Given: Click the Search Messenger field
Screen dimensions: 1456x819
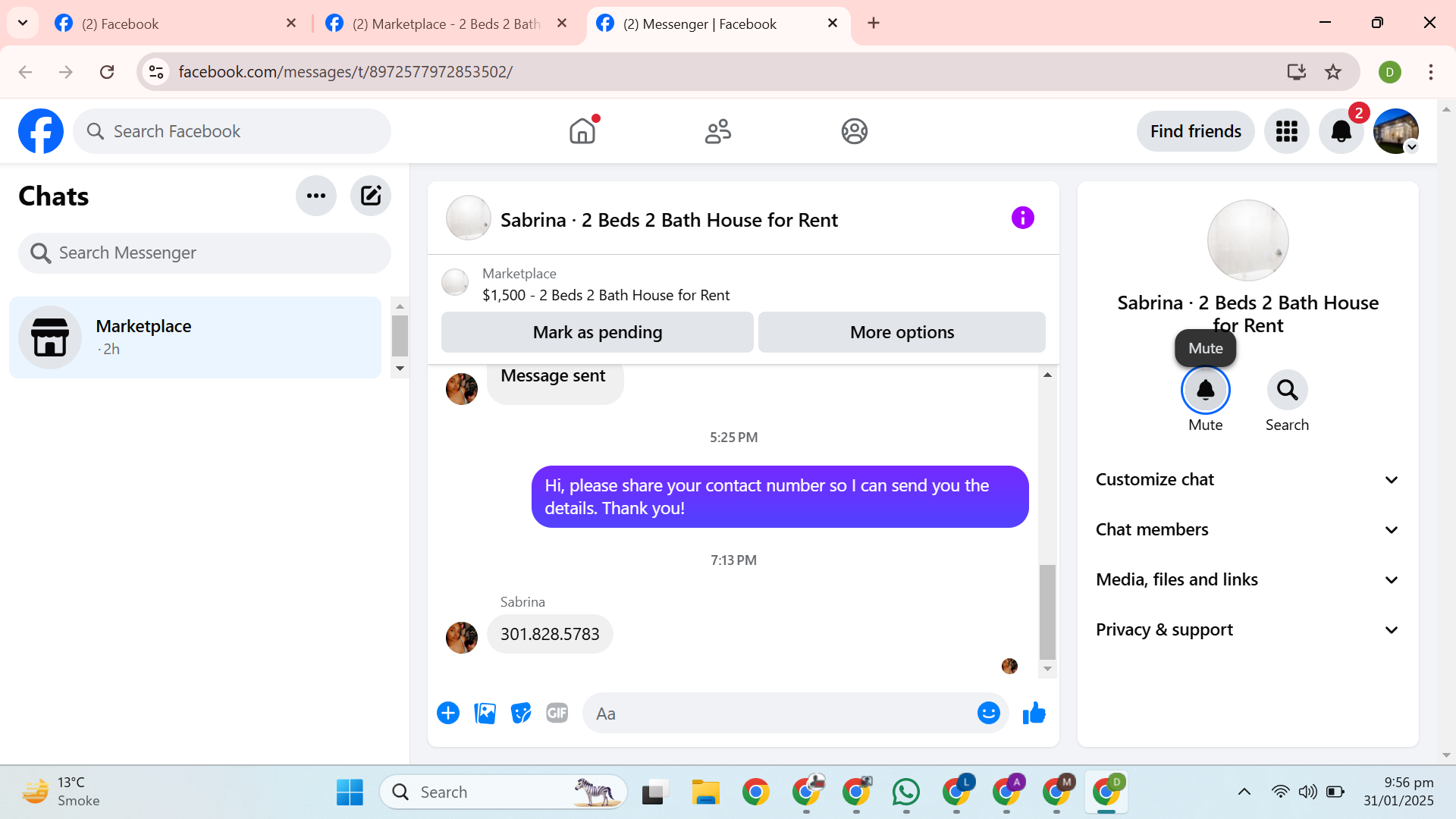Looking at the screenshot, I should [205, 253].
